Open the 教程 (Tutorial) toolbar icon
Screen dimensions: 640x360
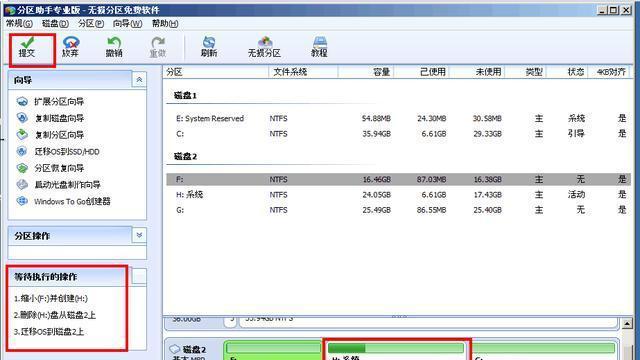click(x=319, y=47)
